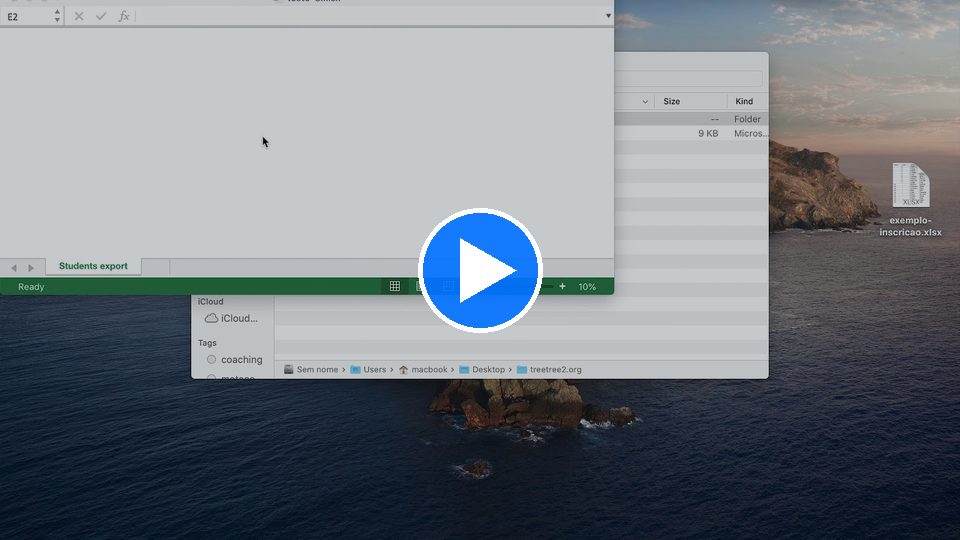Image resolution: width=960 pixels, height=540 pixels.
Task: Go to previous sheet with left arrow
Action: click(x=14, y=268)
